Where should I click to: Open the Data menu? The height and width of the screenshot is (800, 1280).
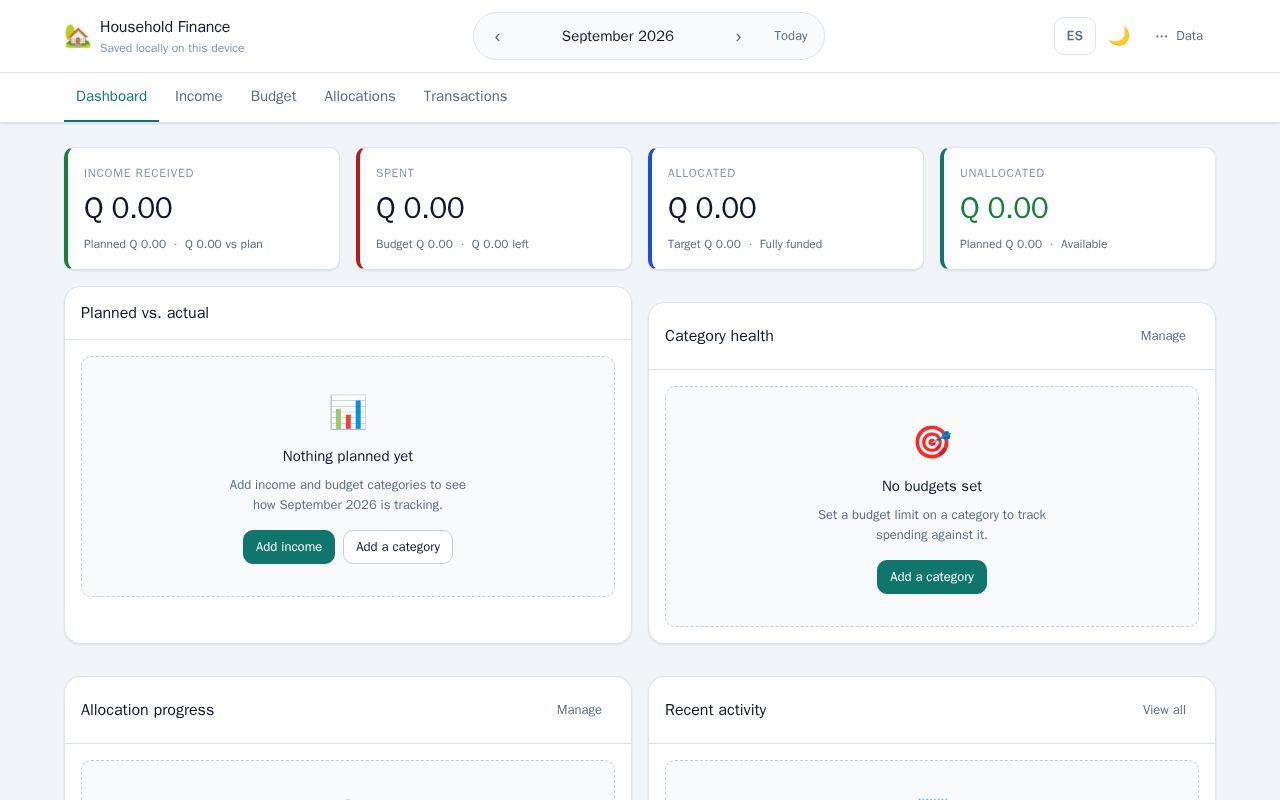click(1179, 36)
